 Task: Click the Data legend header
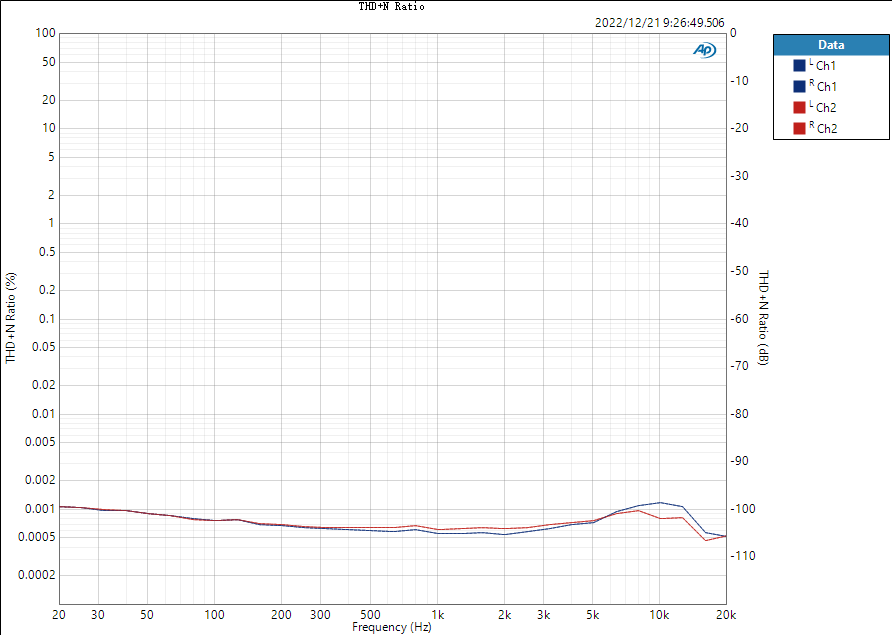click(x=831, y=45)
